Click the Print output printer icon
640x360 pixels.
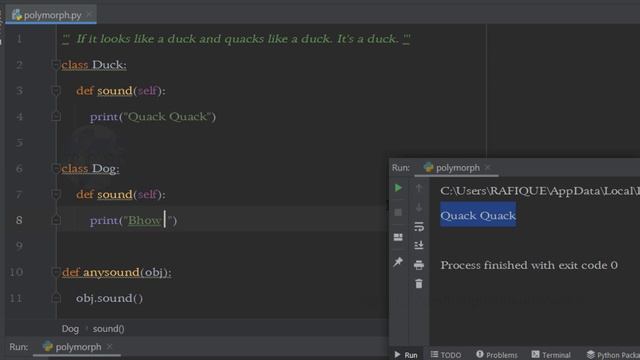click(x=419, y=265)
